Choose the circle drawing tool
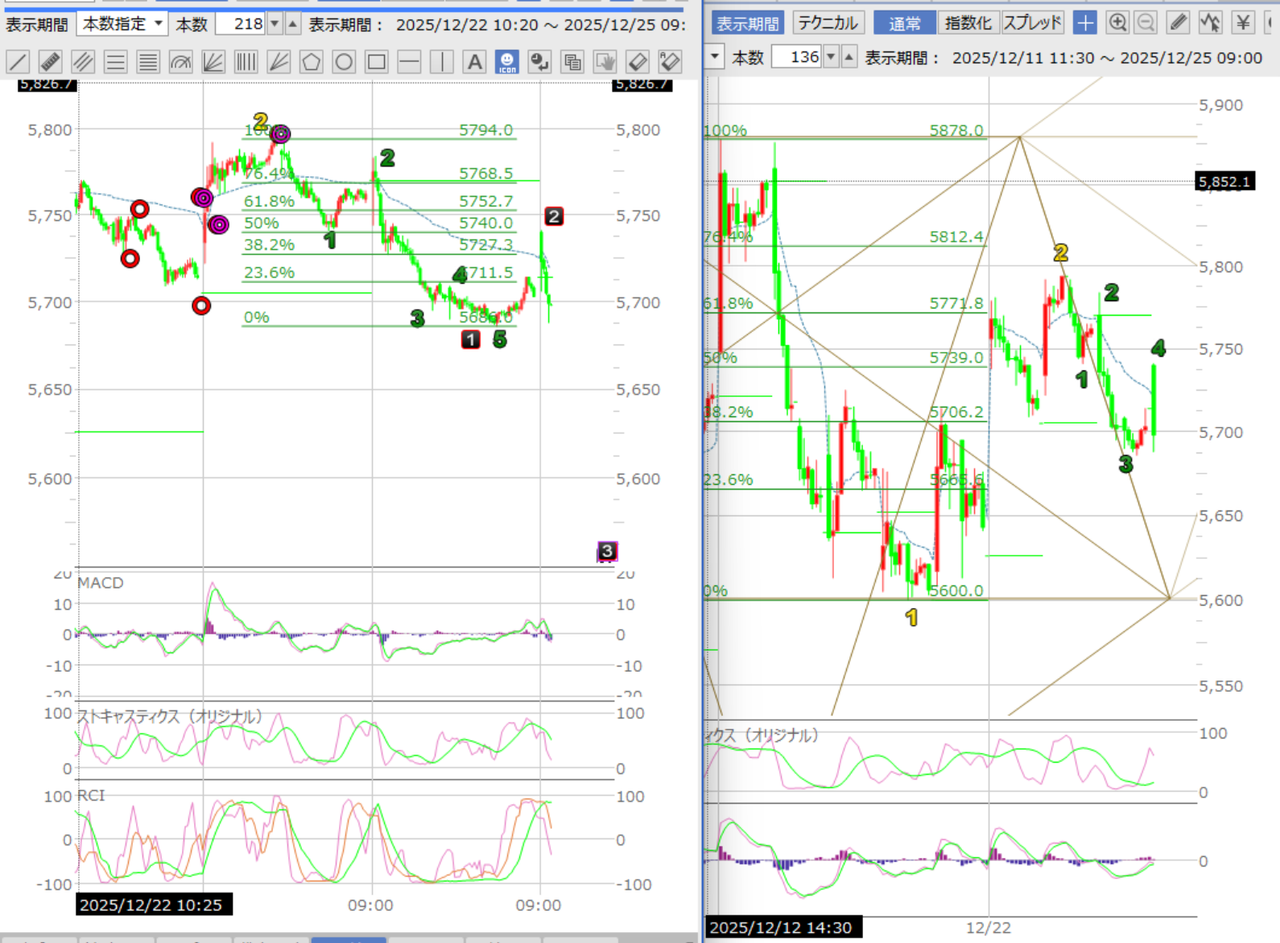The height and width of the screenshot is (943, 1280). pos(344,62)
